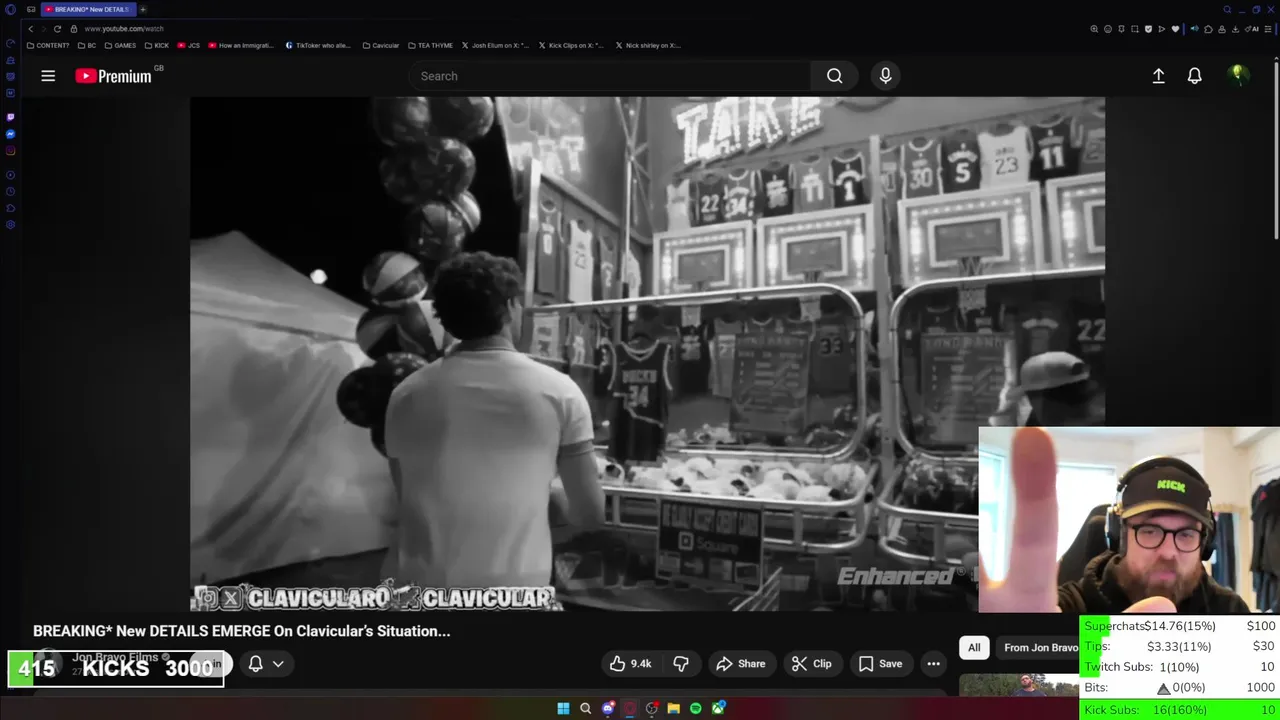Go back in browser history
This screenshot has height=720, width=1280.
click(x=30, y=29)
